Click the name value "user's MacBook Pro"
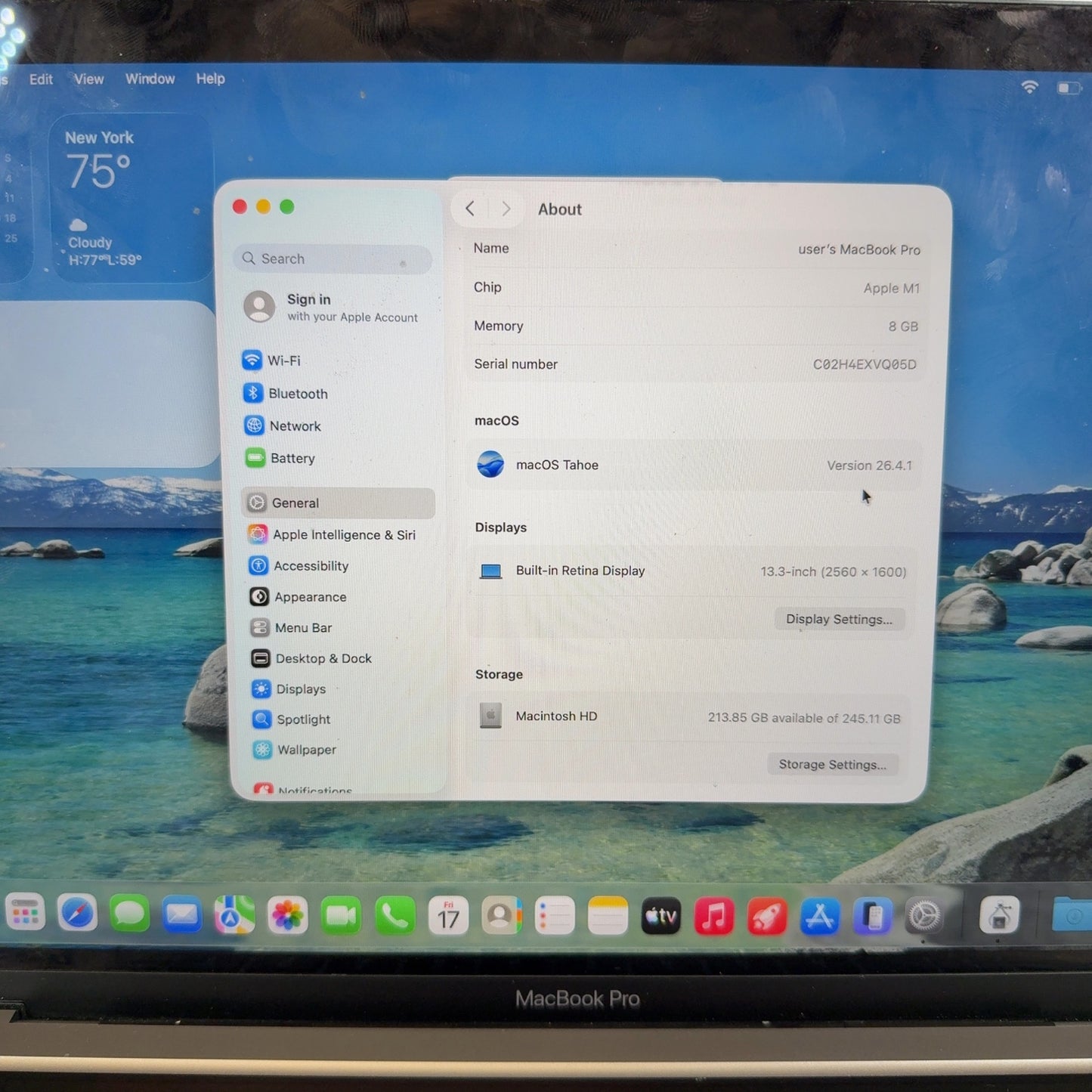The height and width of the screenshot is (1092, 1092). (x=859, y=249)
